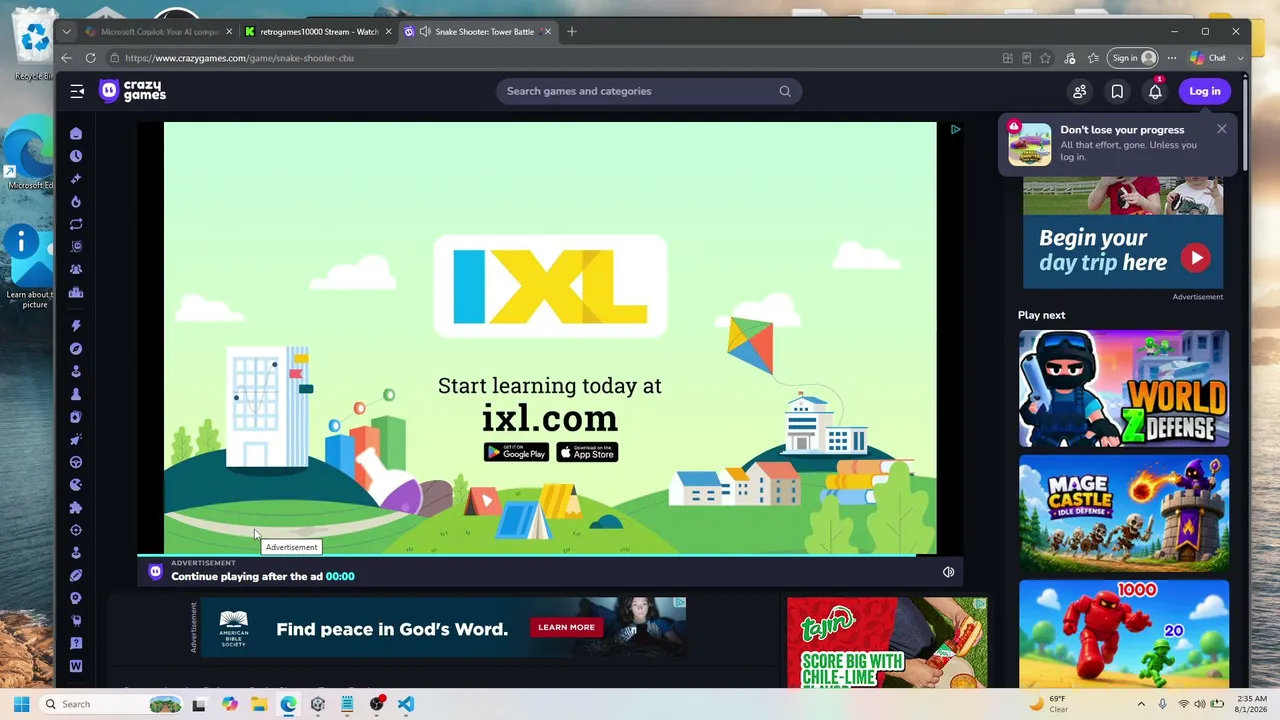Viewport: 1280px width, 720px height.
Task: Open the New games sparkle icon in sidebar
Action: click(x=76, y=179)
